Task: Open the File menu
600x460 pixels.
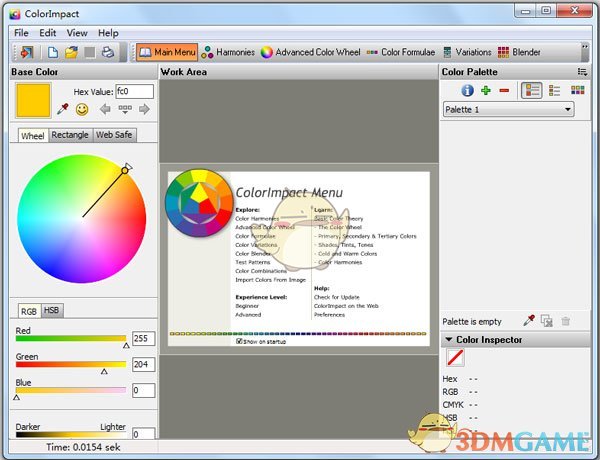Action: click(21, 33)
